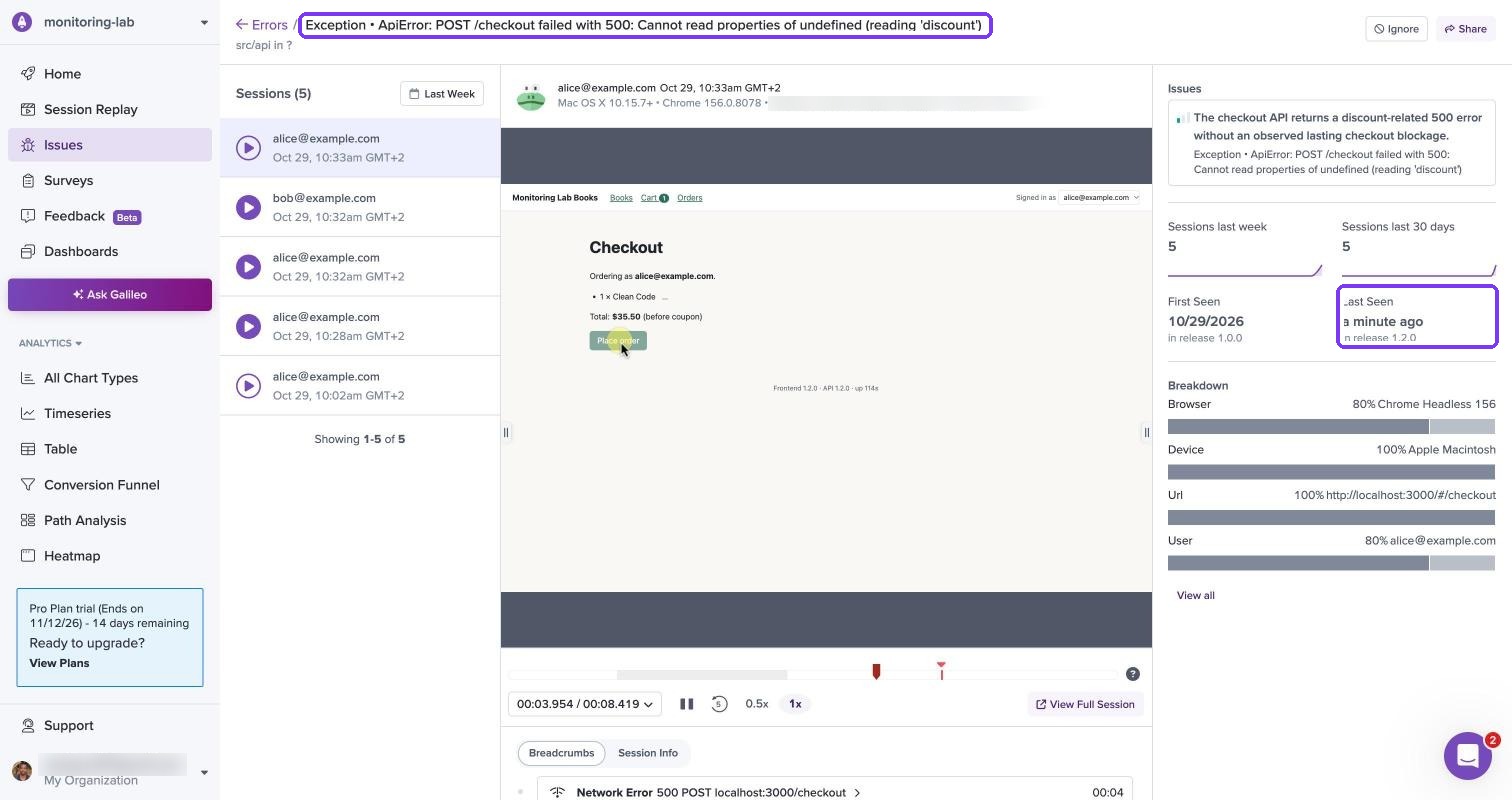Set playback speed to 1x
Image resolution: width=1512 pixels, height=800 pixels.
coord(795,704)
